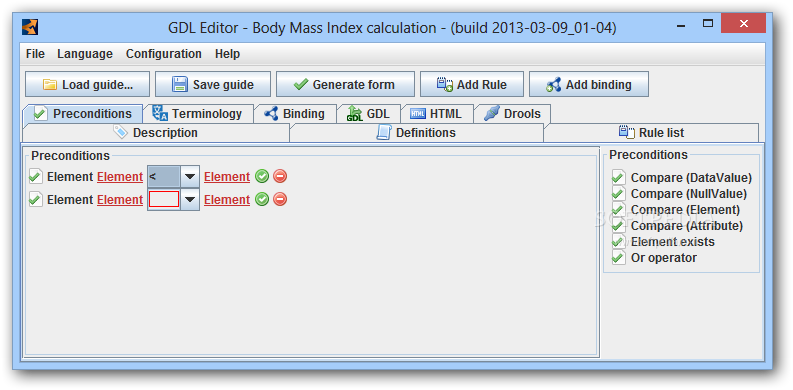
Task: Click the red remove icon on first precondition row
Action: coord(280,176)
